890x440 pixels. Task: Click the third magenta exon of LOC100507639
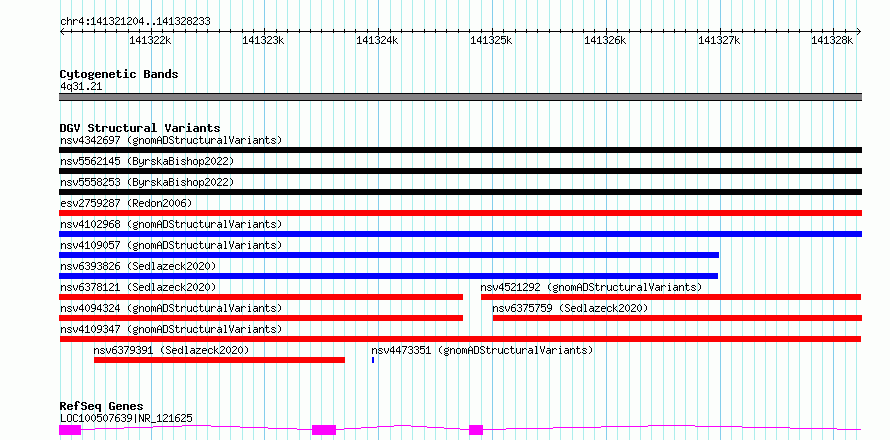pos(476,430)
